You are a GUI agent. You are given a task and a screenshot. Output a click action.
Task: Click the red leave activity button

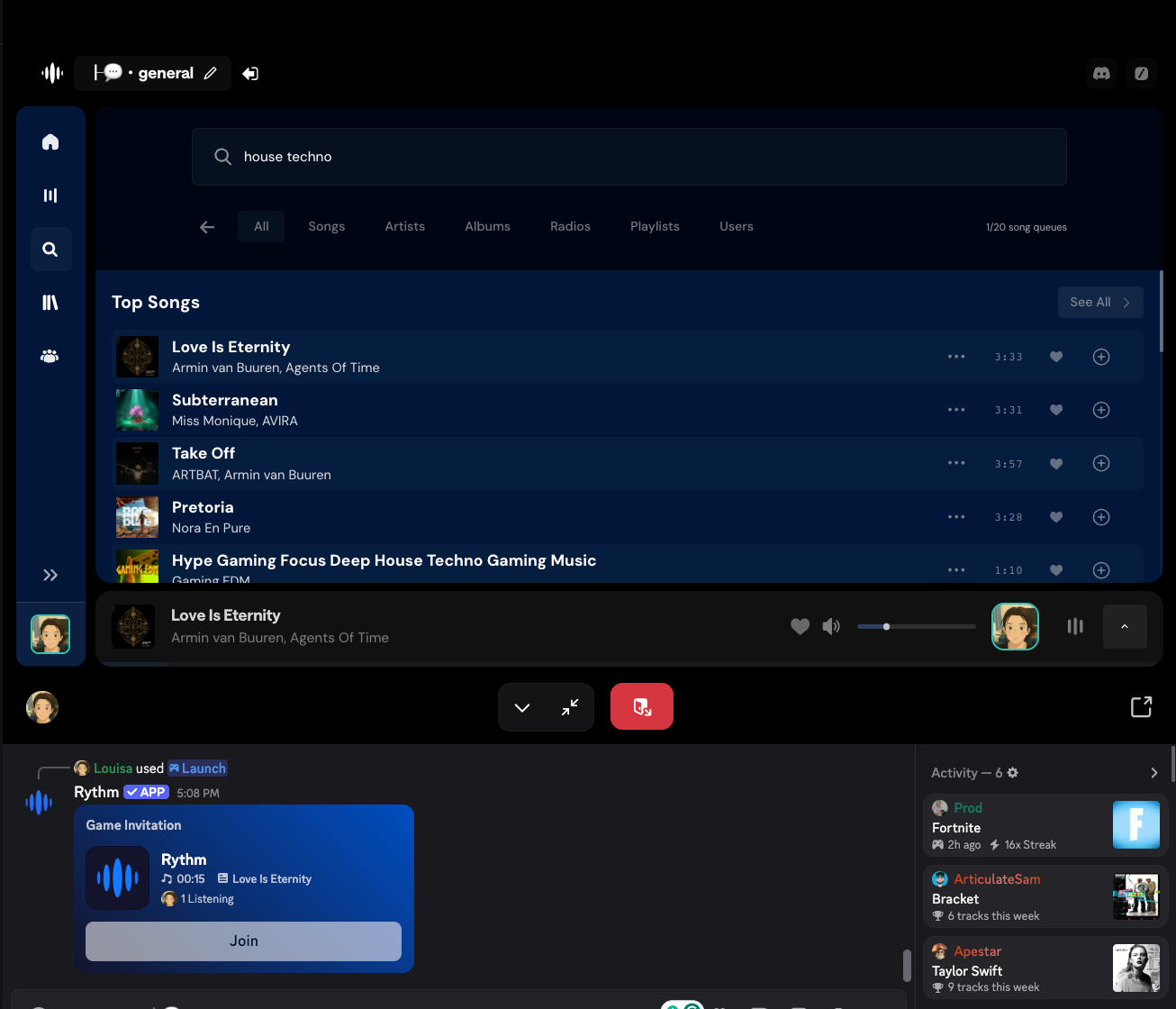pos(642,706)
